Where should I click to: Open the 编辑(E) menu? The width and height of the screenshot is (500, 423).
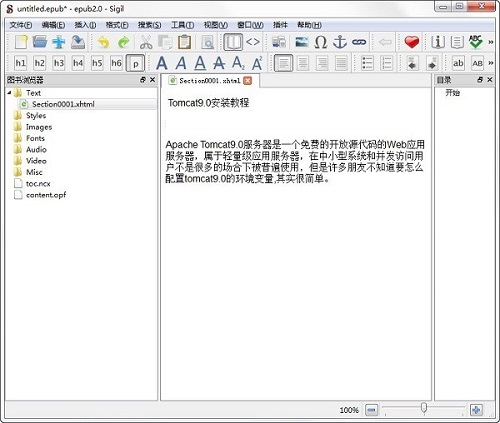53,25
